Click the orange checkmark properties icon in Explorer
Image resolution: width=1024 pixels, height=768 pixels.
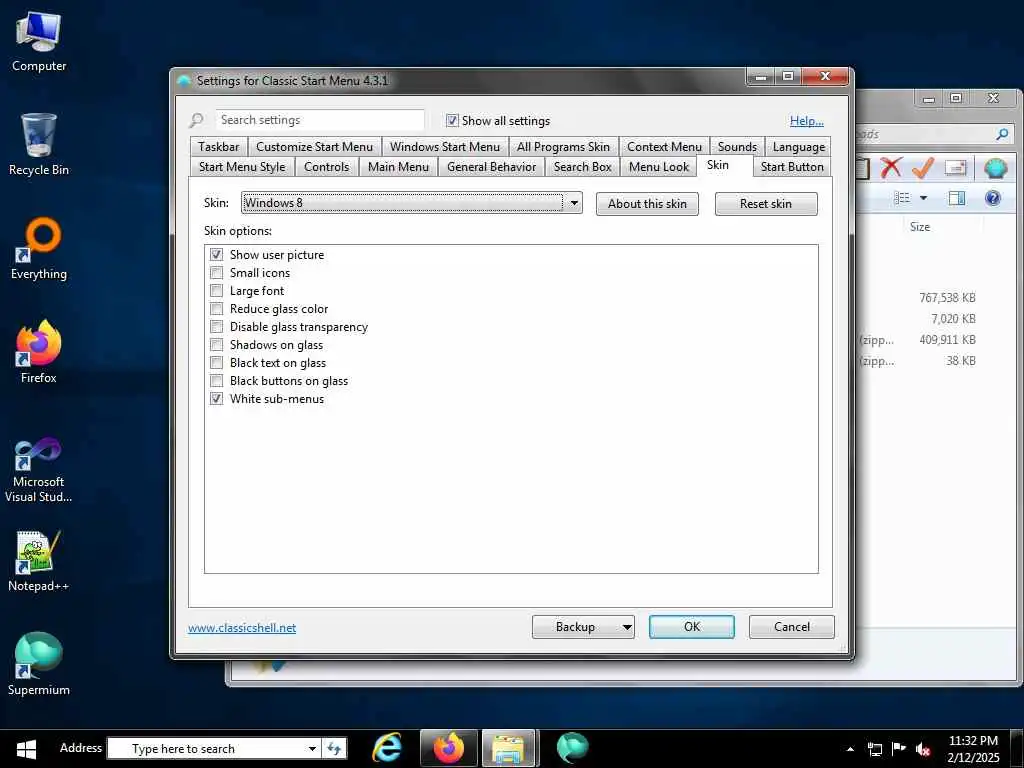[x=922, y=167]
